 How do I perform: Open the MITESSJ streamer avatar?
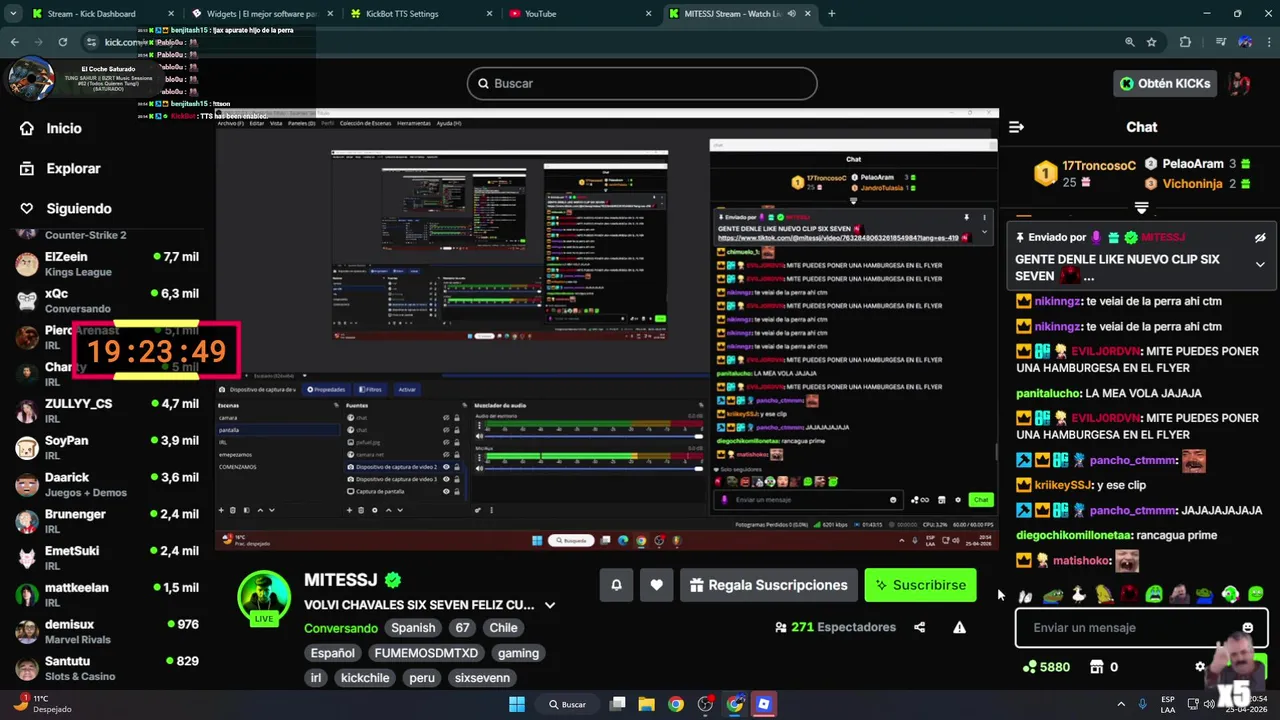point(264,597)
